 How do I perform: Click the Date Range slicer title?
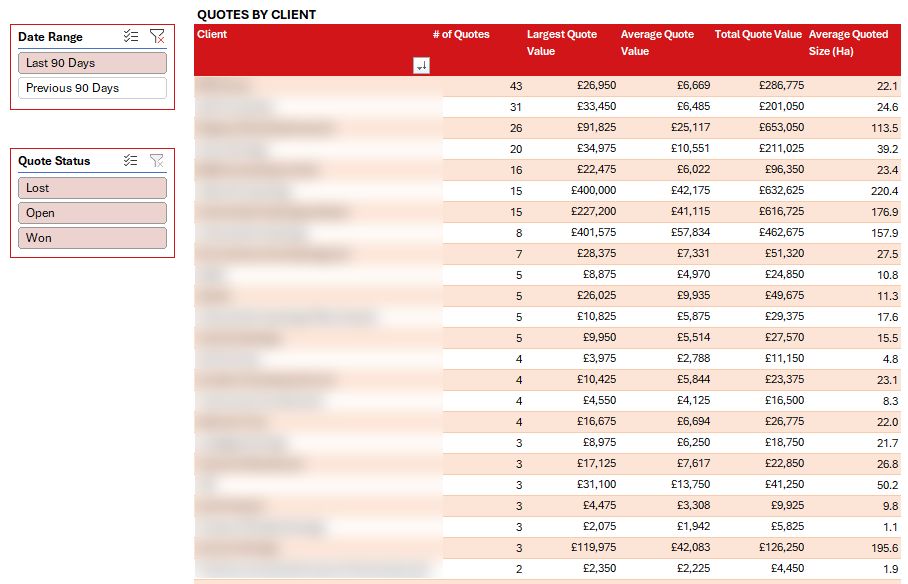pyautogui.click(x=50, y=36)
